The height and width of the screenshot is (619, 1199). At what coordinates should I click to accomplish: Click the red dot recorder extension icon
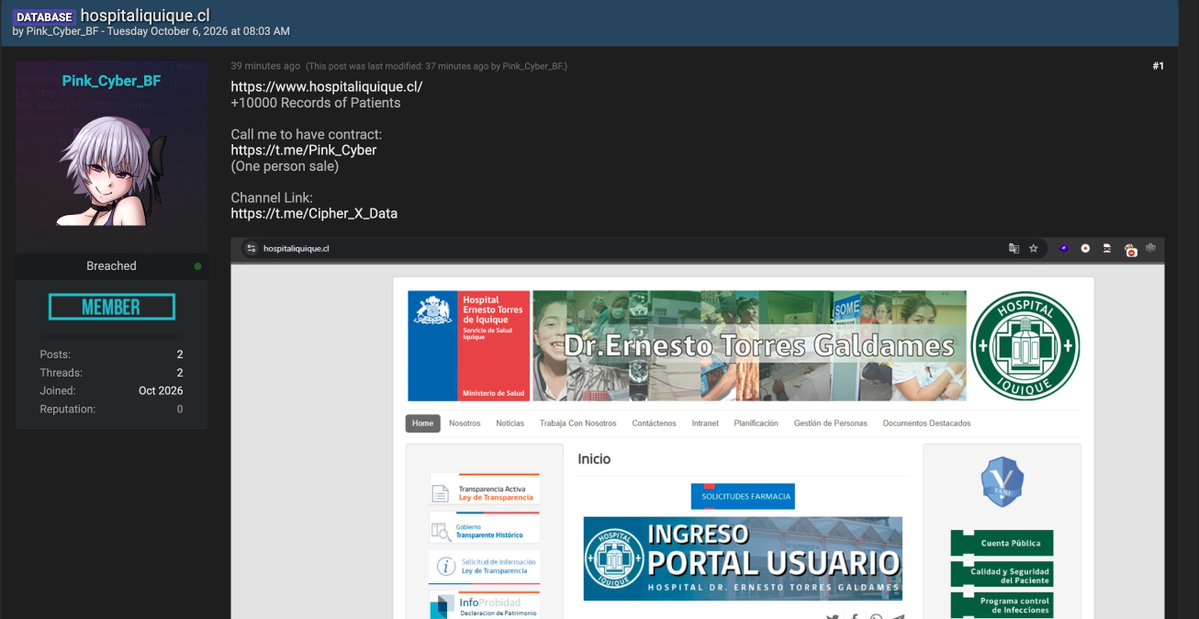point(1085,248)
